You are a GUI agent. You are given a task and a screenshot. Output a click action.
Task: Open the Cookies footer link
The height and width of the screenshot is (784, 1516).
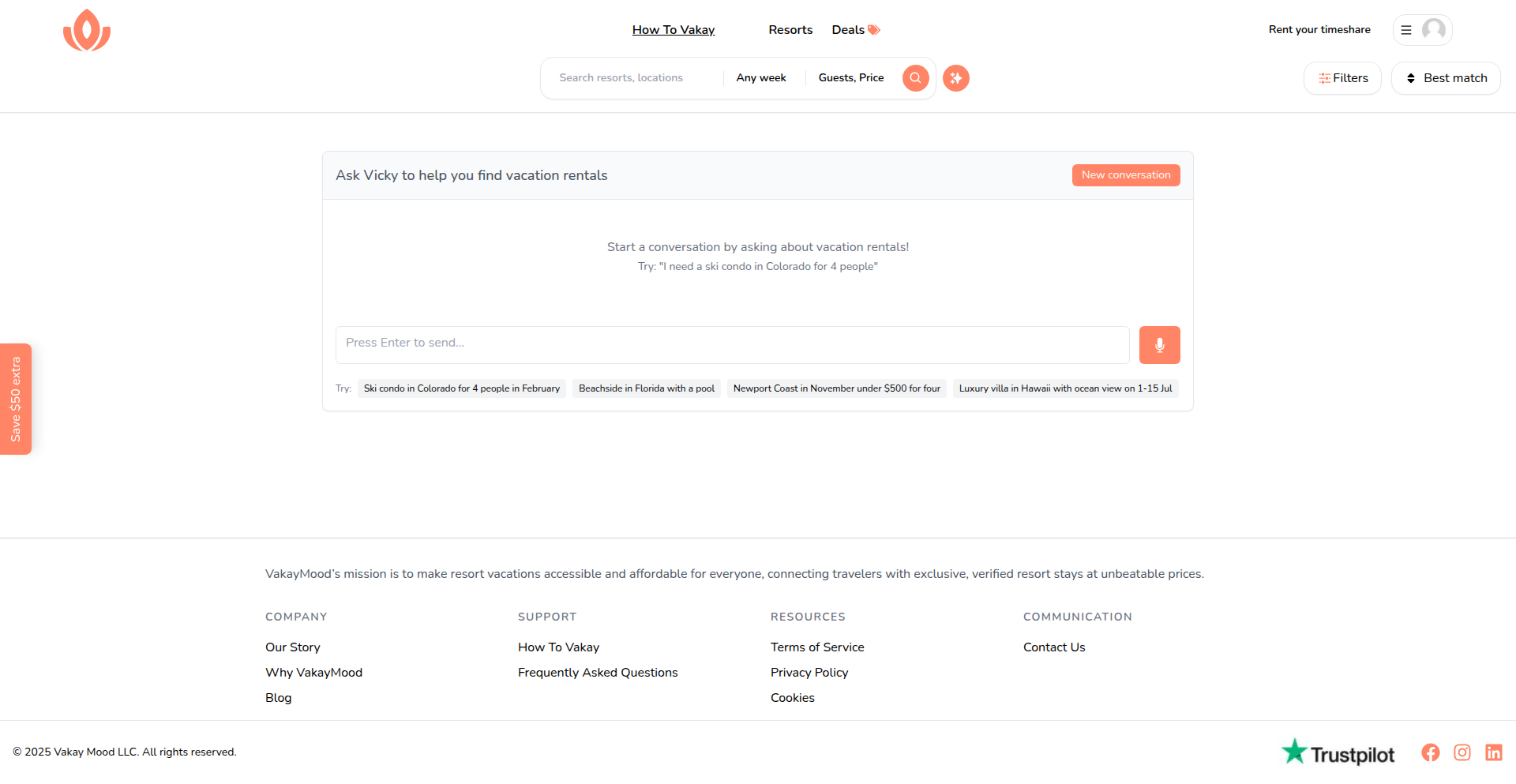click(793, 698)
